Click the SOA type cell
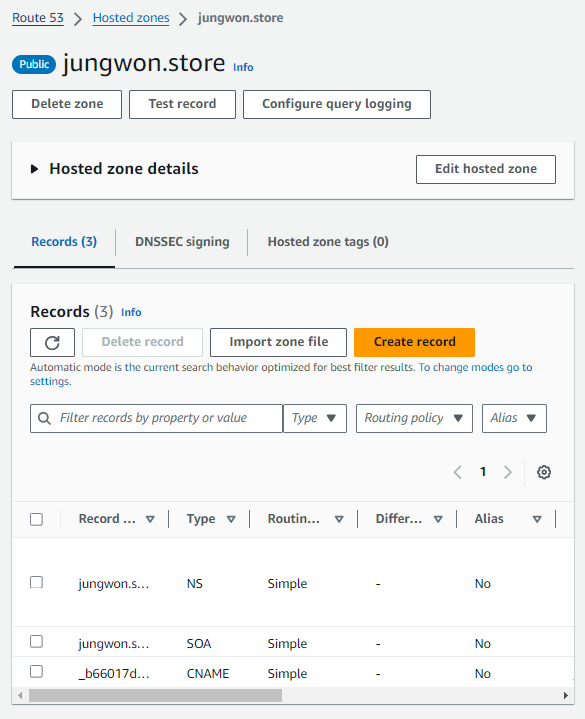 point(199,644)
